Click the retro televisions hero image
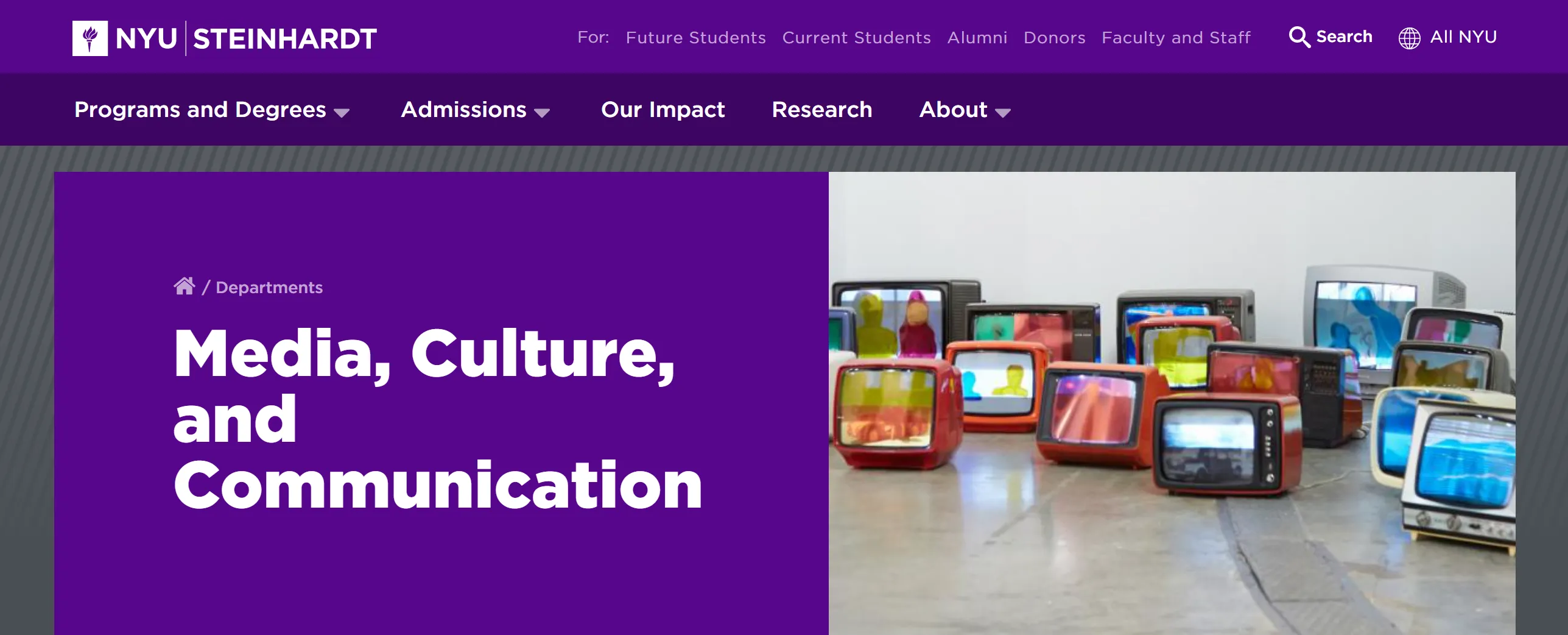The width and height of the screenshot is (1568, 635). tap(1172, 402)
